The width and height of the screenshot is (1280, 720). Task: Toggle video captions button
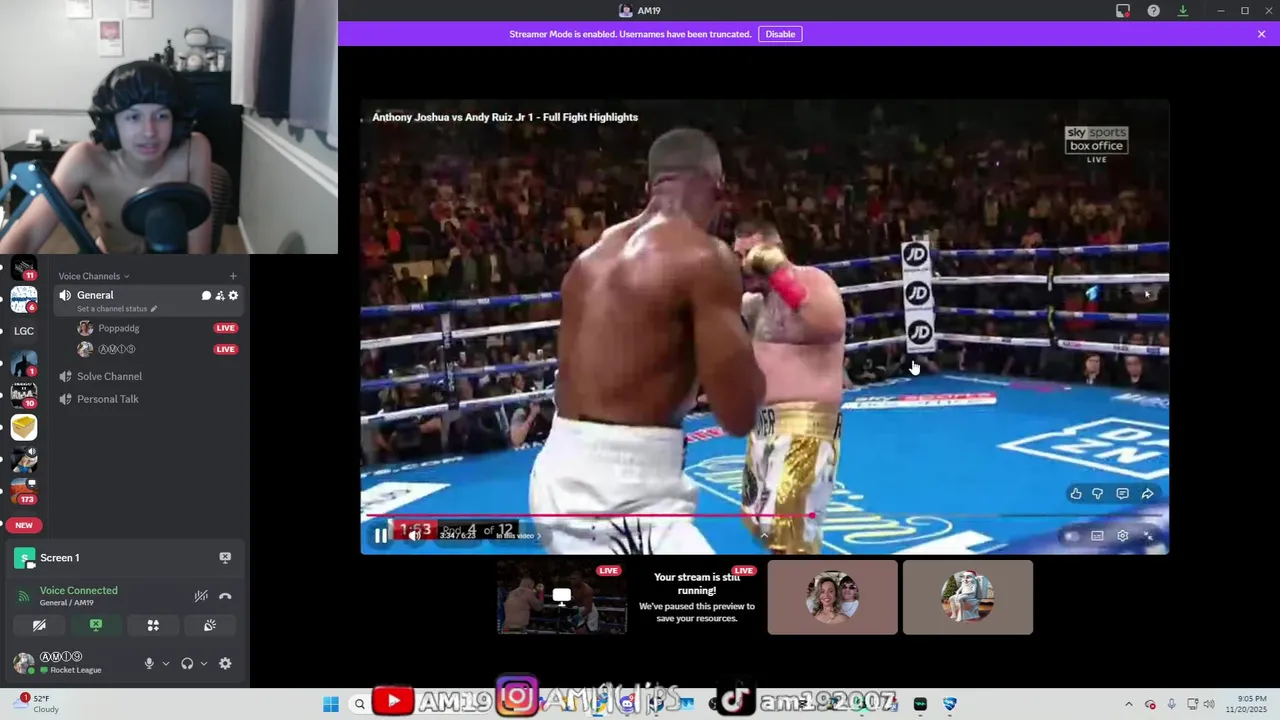click(1097, 536)
